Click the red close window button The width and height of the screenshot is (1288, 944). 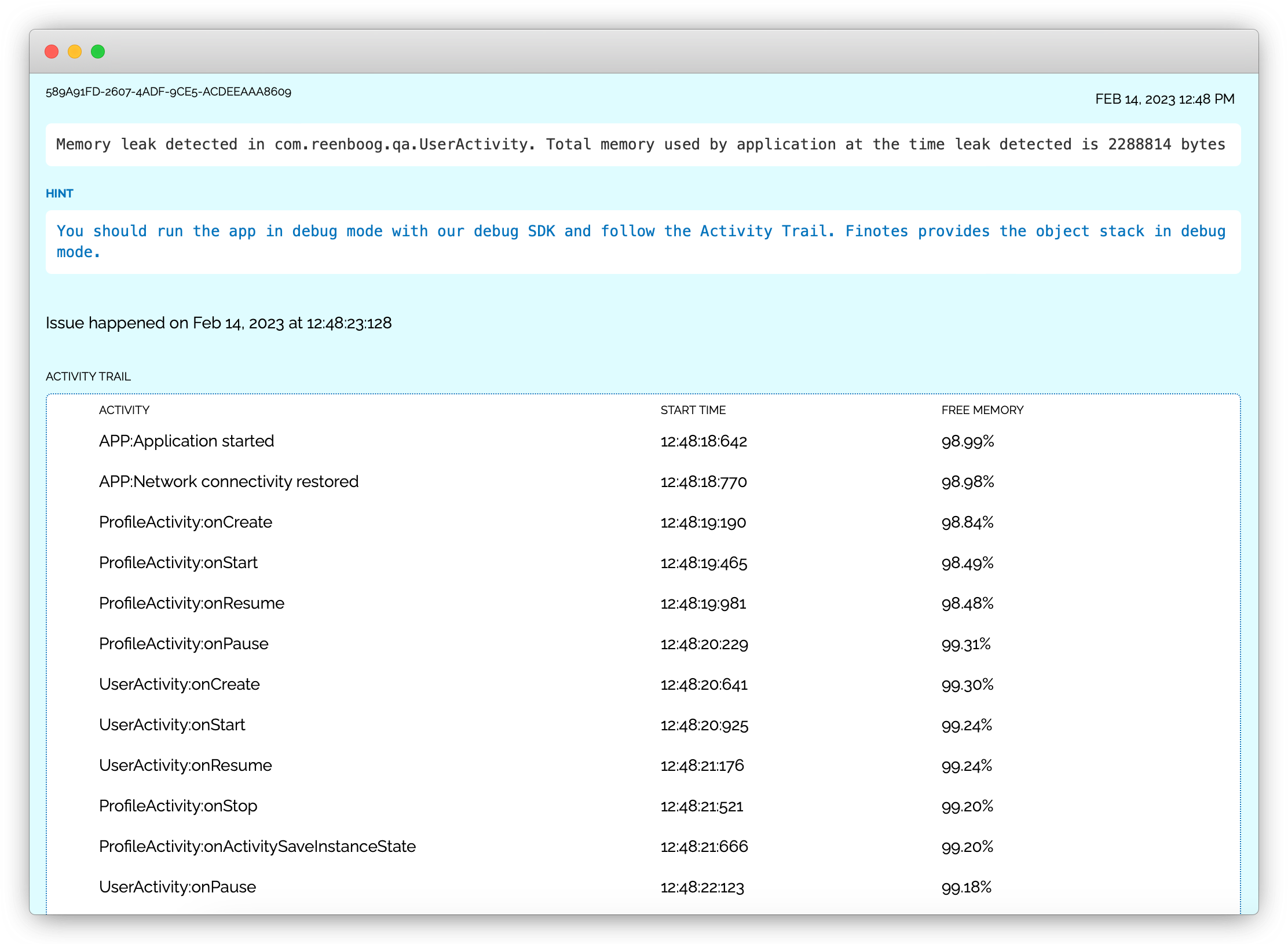point(52,52)
